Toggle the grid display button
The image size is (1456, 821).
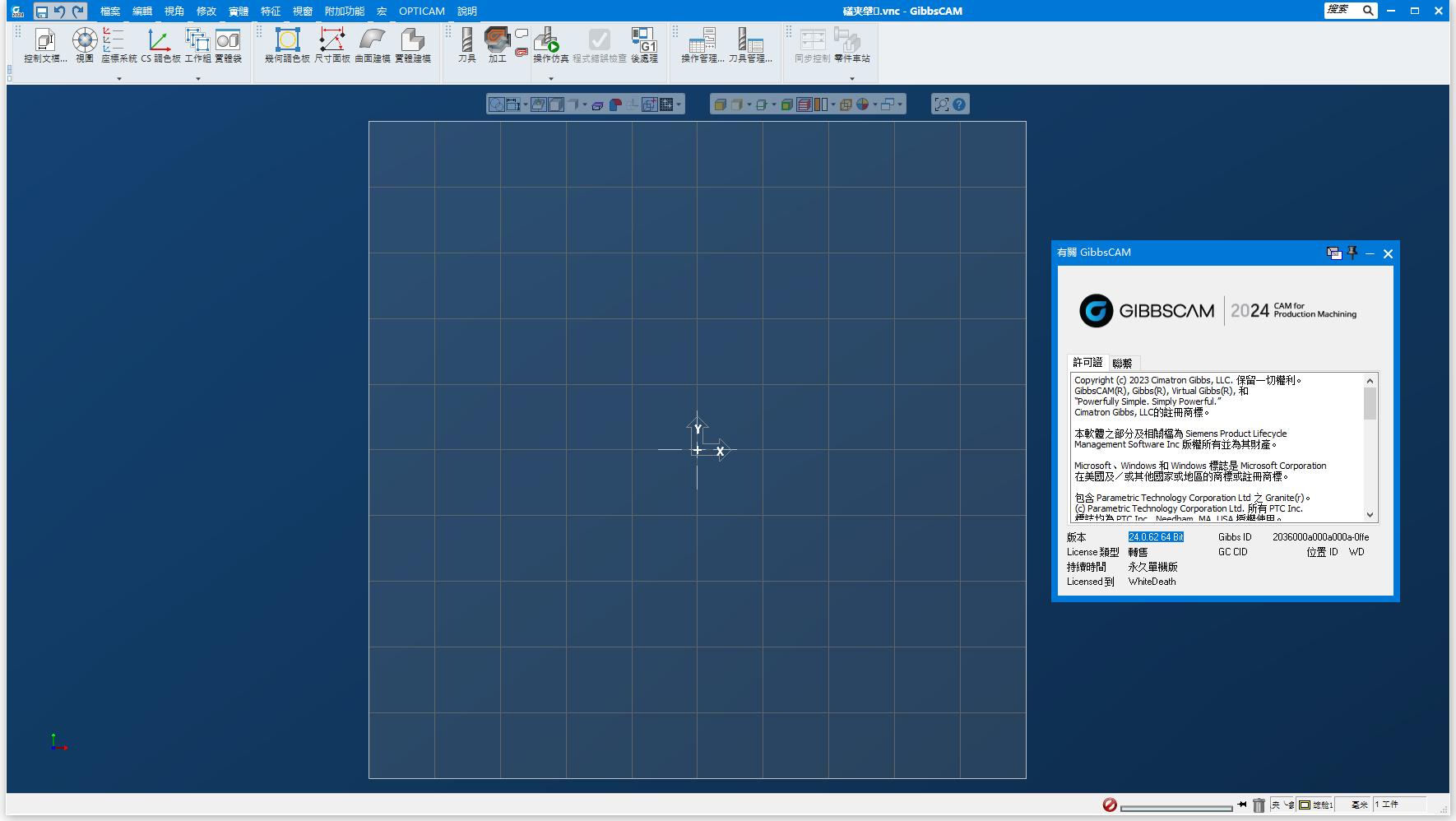(x=666, y=104)
